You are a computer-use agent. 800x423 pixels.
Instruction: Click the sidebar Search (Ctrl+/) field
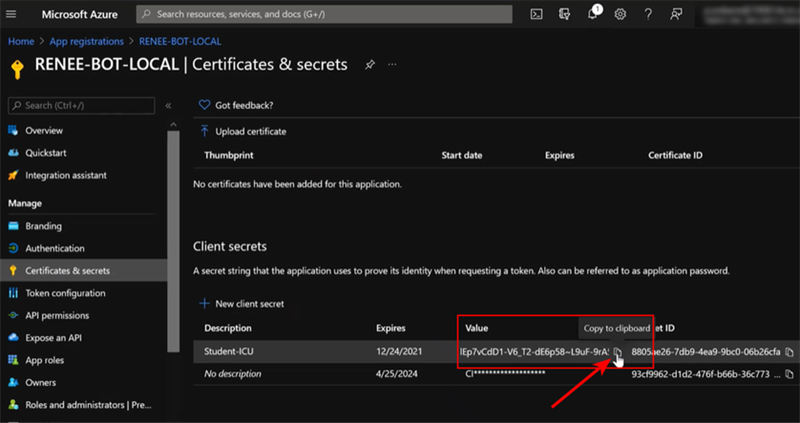[81, 106]
